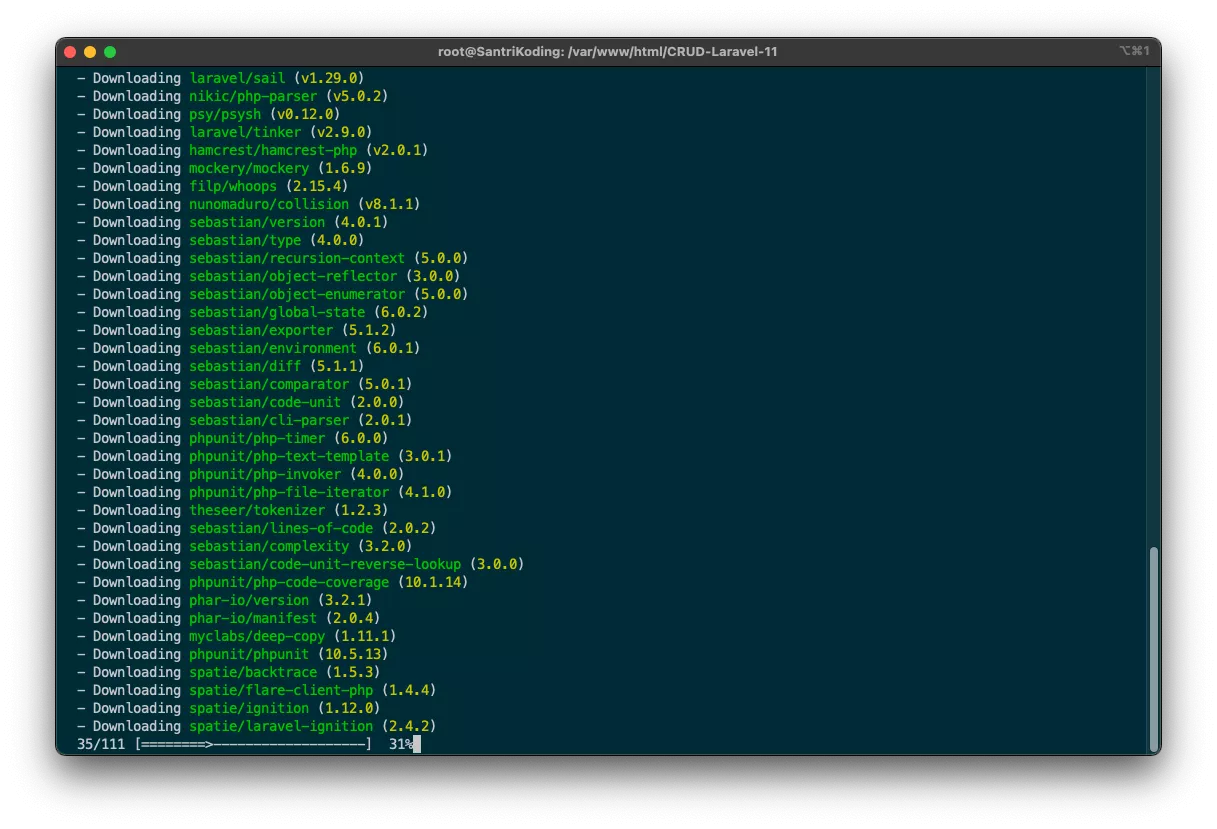The width and height of the screenshot is (1217, 829).
Task: Click the window title root@SantriKoding path
Action: [x=608, y=52]
